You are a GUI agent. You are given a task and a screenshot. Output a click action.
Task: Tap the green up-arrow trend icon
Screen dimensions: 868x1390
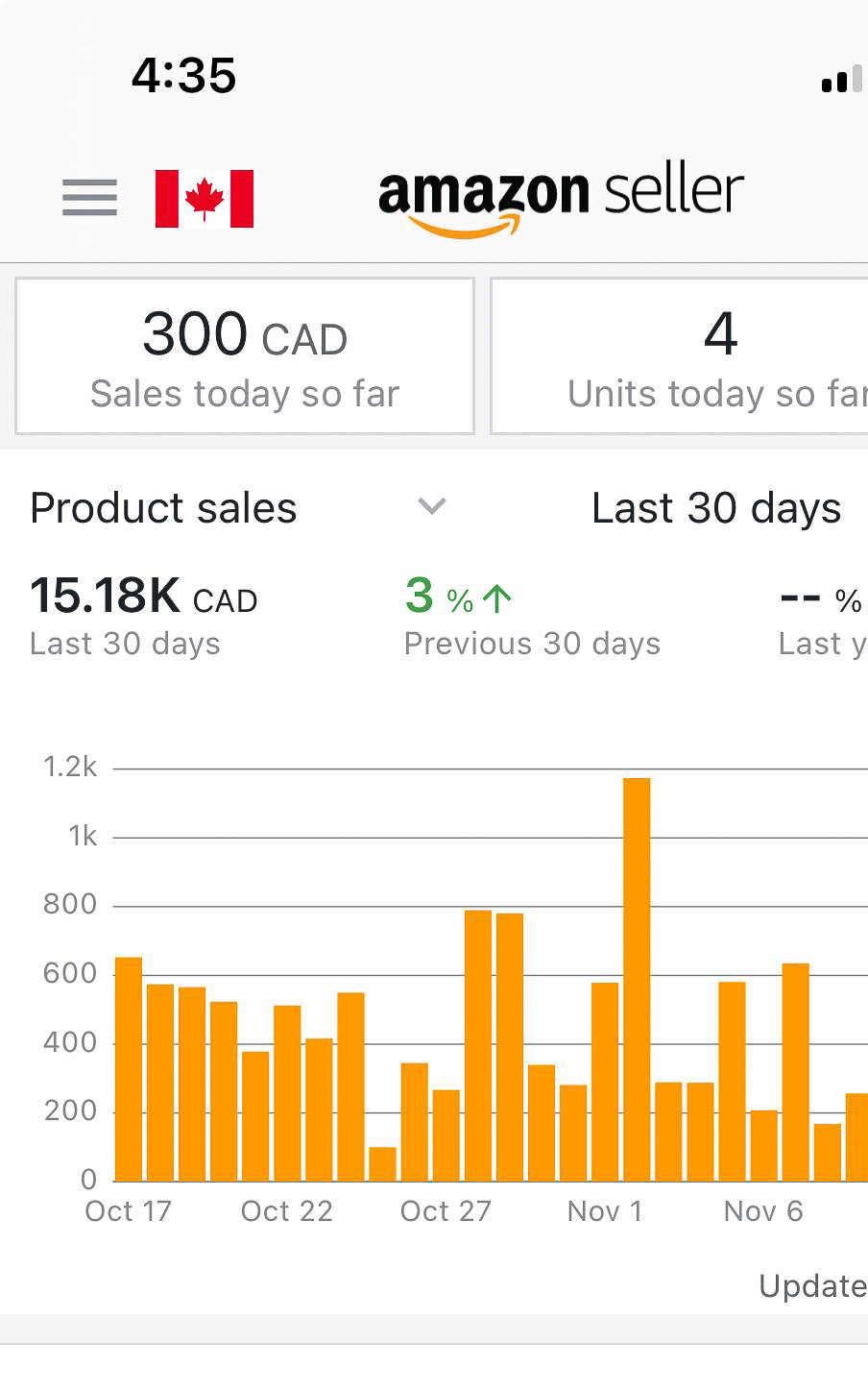496,599
